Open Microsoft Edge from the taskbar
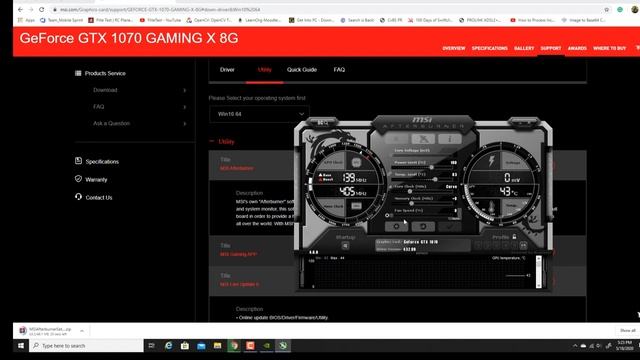The image size is (640, 360). click(x=168, y=346)
